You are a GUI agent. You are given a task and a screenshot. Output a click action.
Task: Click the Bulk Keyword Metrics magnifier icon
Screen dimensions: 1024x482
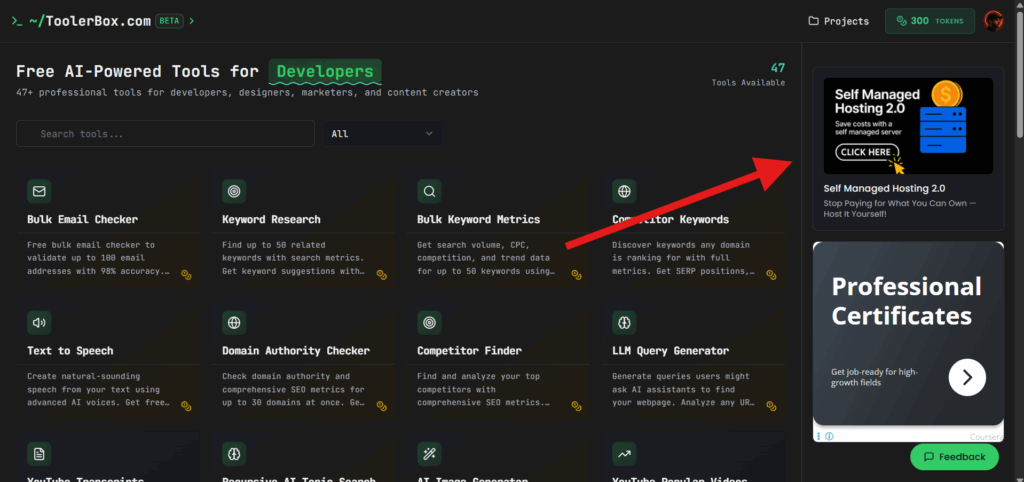(429, 191)
